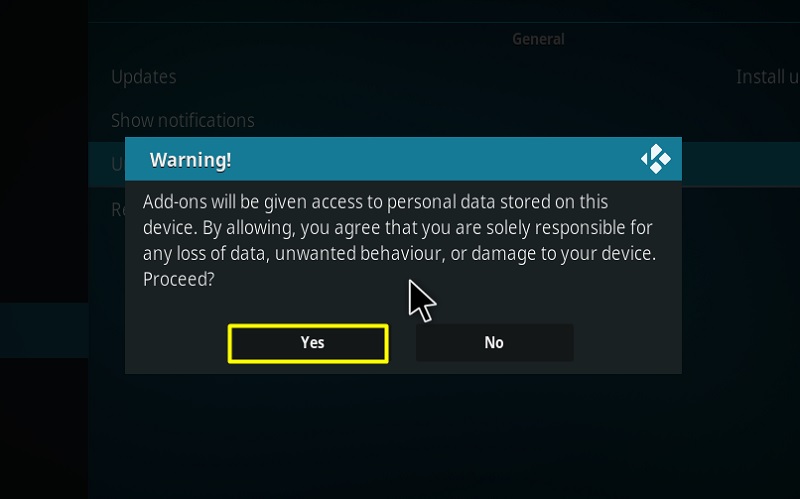Select the highlighted category in the left sidebar
Image resolution: width=800 pixels, height=499 pixels.
click(x=44, y=331)
